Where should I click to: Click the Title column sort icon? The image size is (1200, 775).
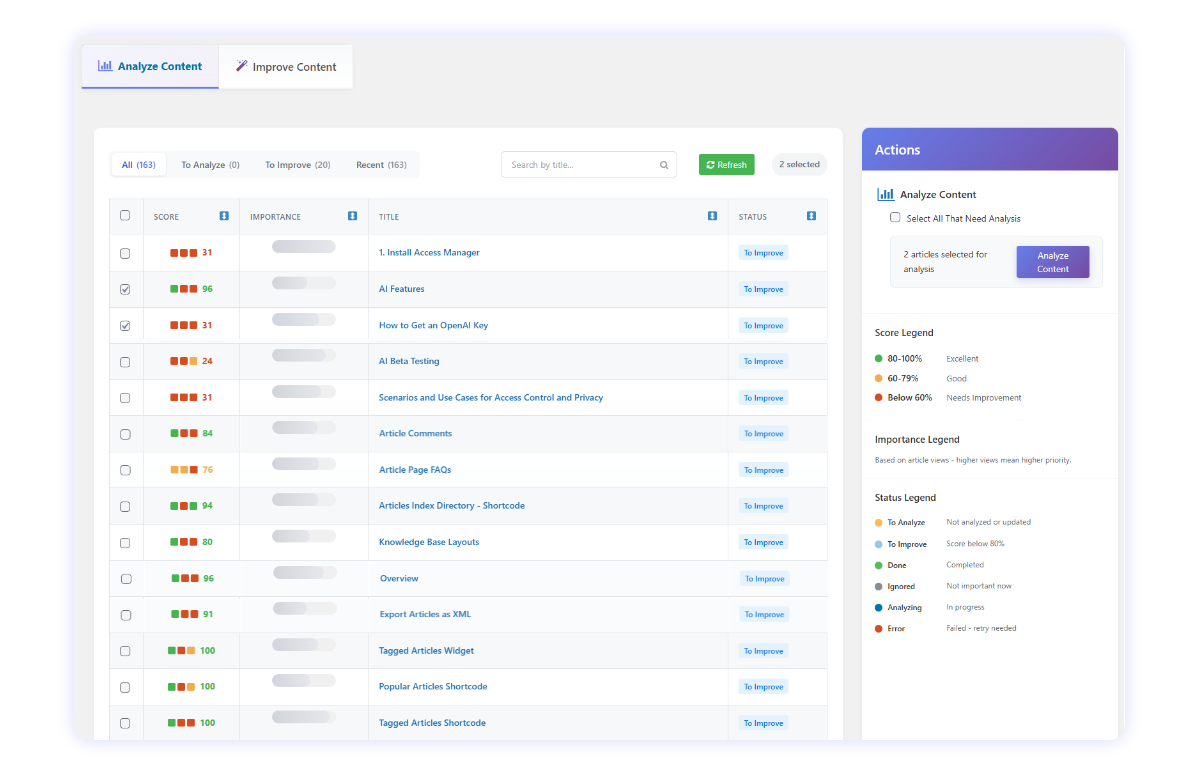click(x=712, y=216)
